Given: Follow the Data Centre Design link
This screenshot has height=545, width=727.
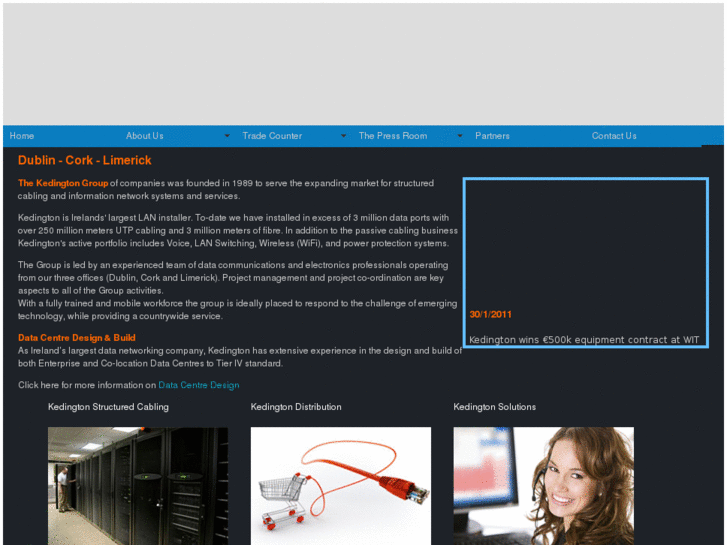Looking at the screenshot, I should tap(199, 385).
